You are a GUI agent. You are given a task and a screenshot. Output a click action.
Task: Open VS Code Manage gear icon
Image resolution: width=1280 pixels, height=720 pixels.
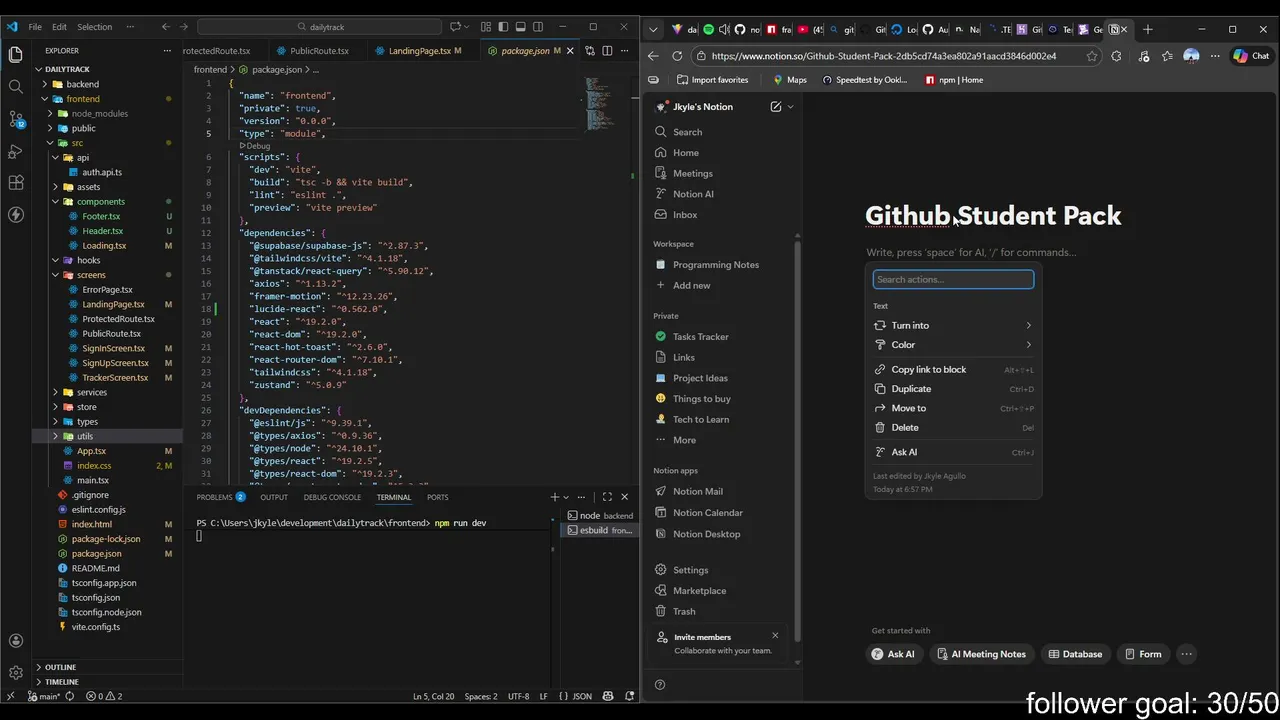(x=15, y=673)
